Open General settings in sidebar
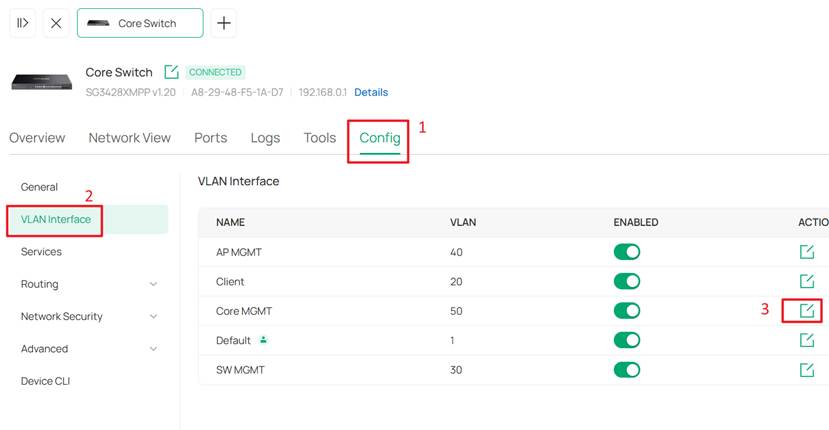The image size is (829, 430). (x=39, y=187)
